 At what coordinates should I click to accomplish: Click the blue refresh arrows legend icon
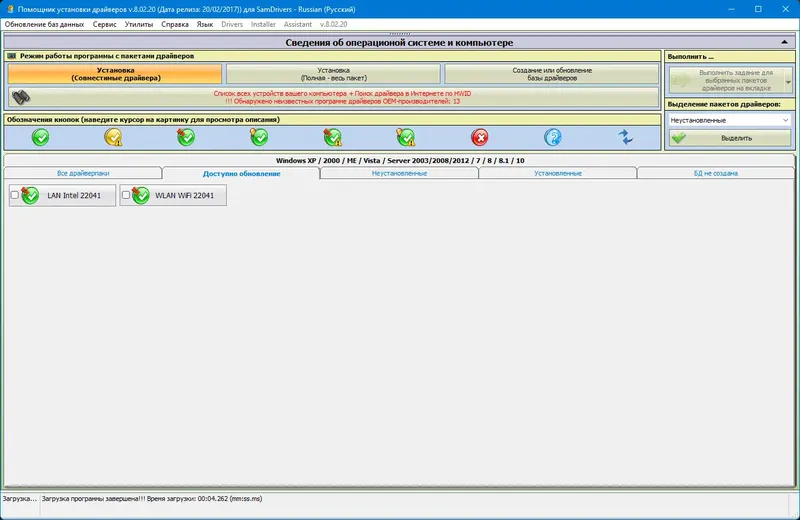(626, 137)
